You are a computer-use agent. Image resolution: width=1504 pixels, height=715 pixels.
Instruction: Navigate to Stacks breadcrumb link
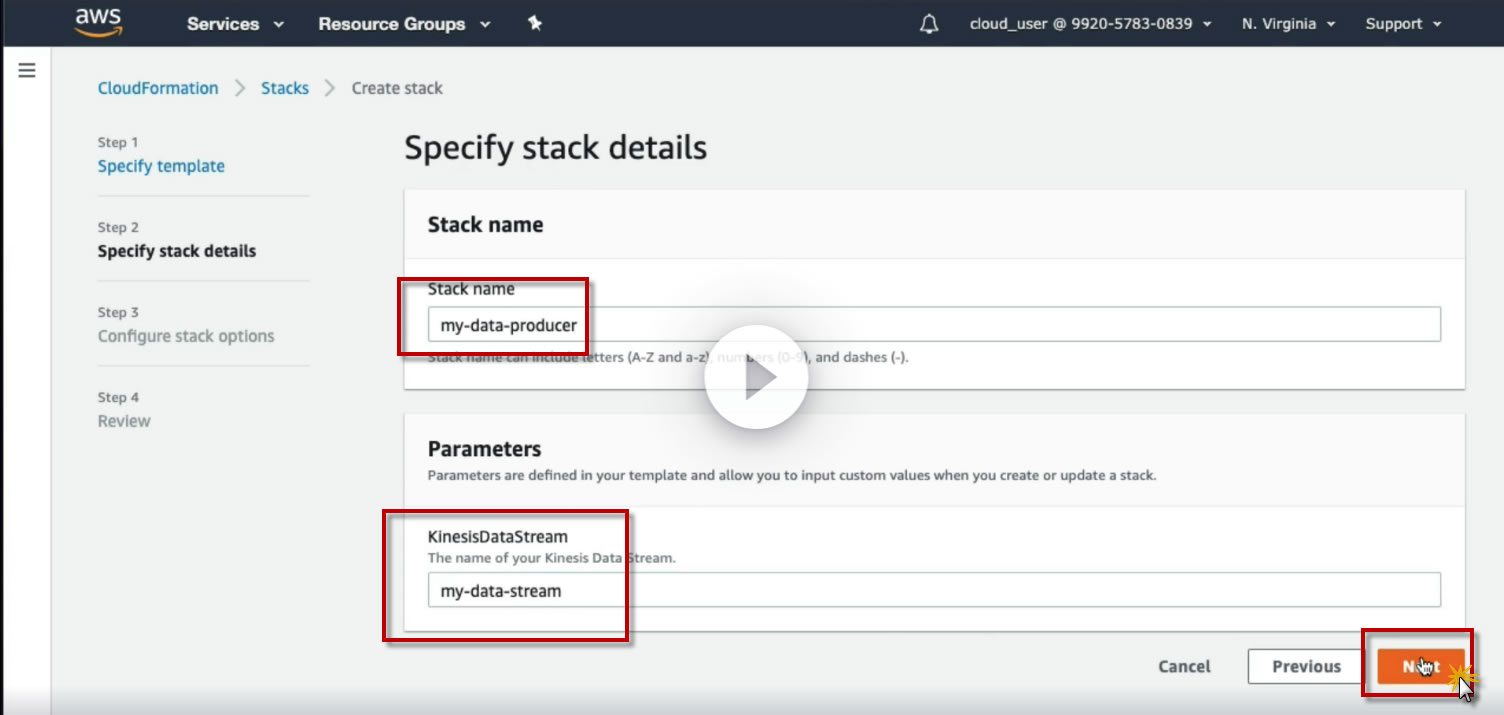coord(285,88)
